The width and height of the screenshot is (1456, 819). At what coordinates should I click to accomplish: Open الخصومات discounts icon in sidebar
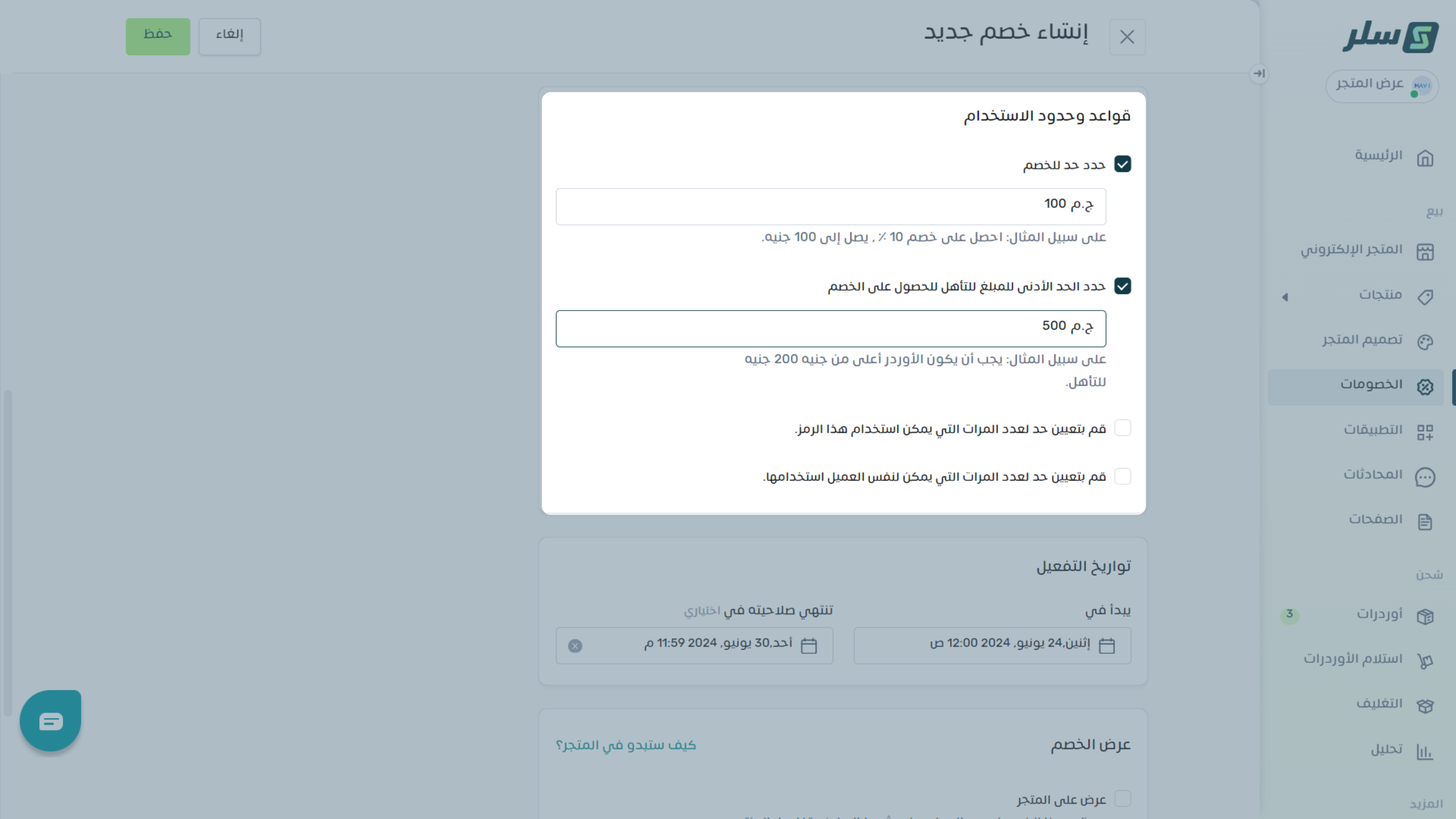pyautogui.click(x=1425, y=387)
